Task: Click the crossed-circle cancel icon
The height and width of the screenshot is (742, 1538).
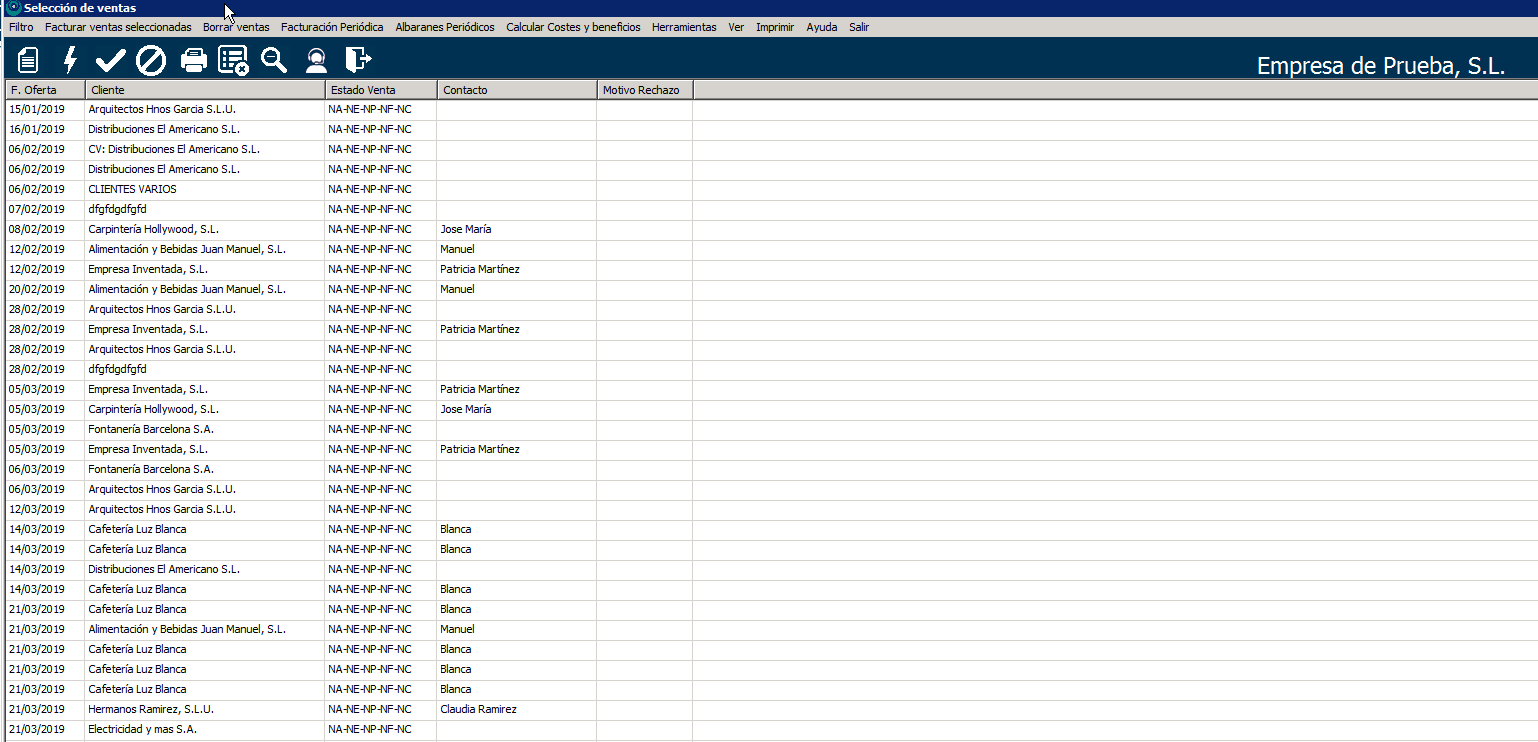Action: (x=151, y=60)
